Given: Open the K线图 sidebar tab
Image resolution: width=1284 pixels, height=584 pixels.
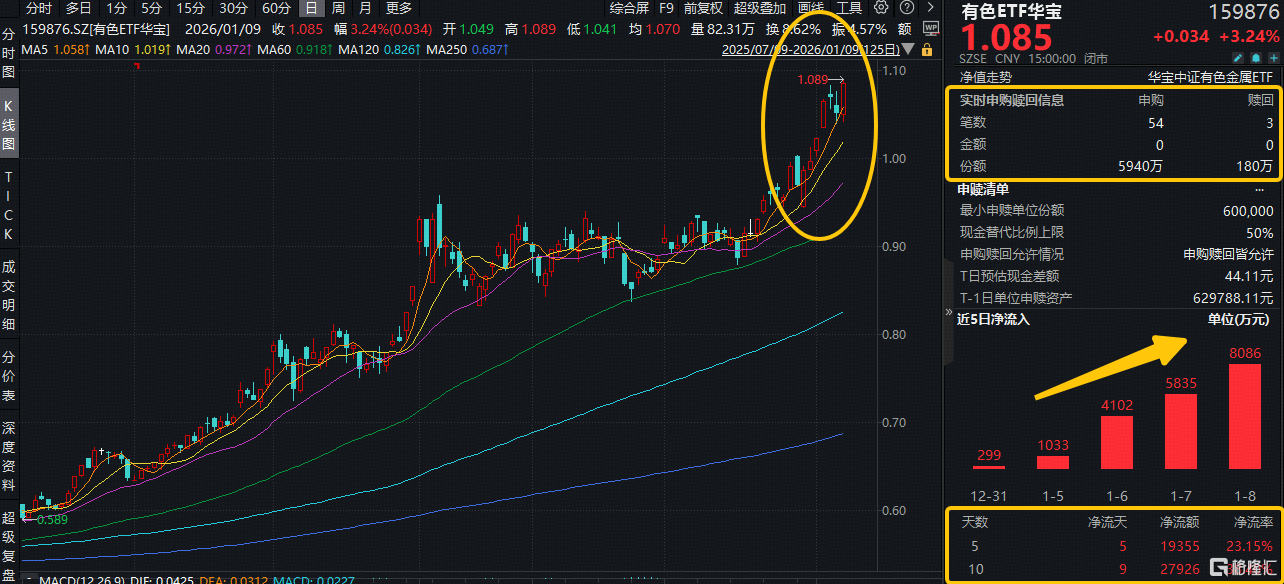Looking at the screenshot, I should [x=8, y=125].
